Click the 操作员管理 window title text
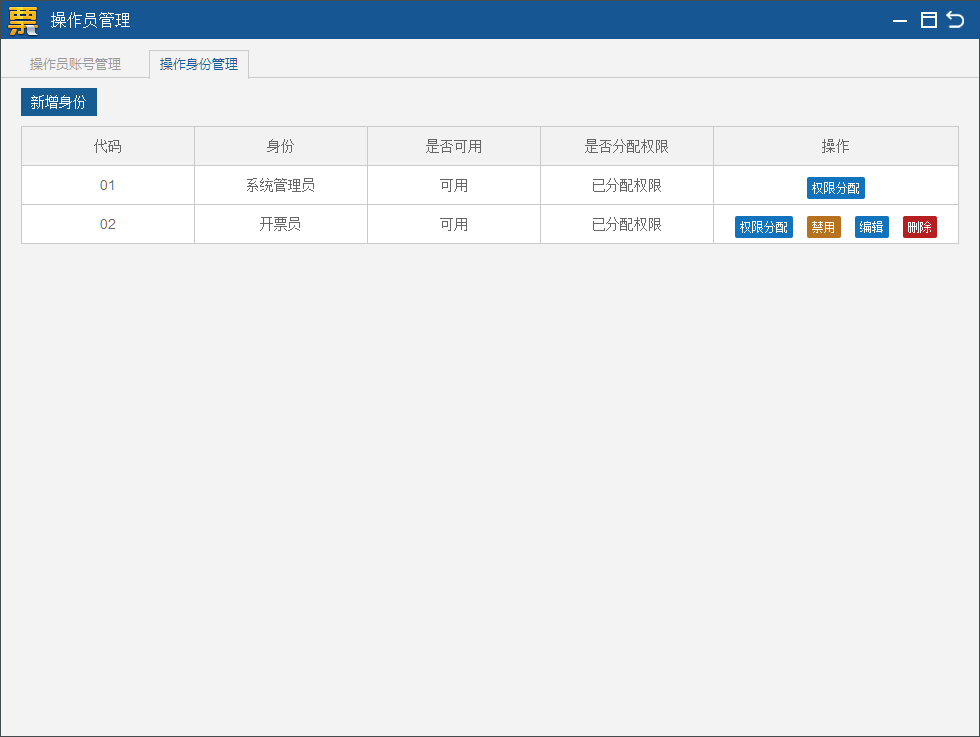 pyautogui.click(x=91, y=21)
